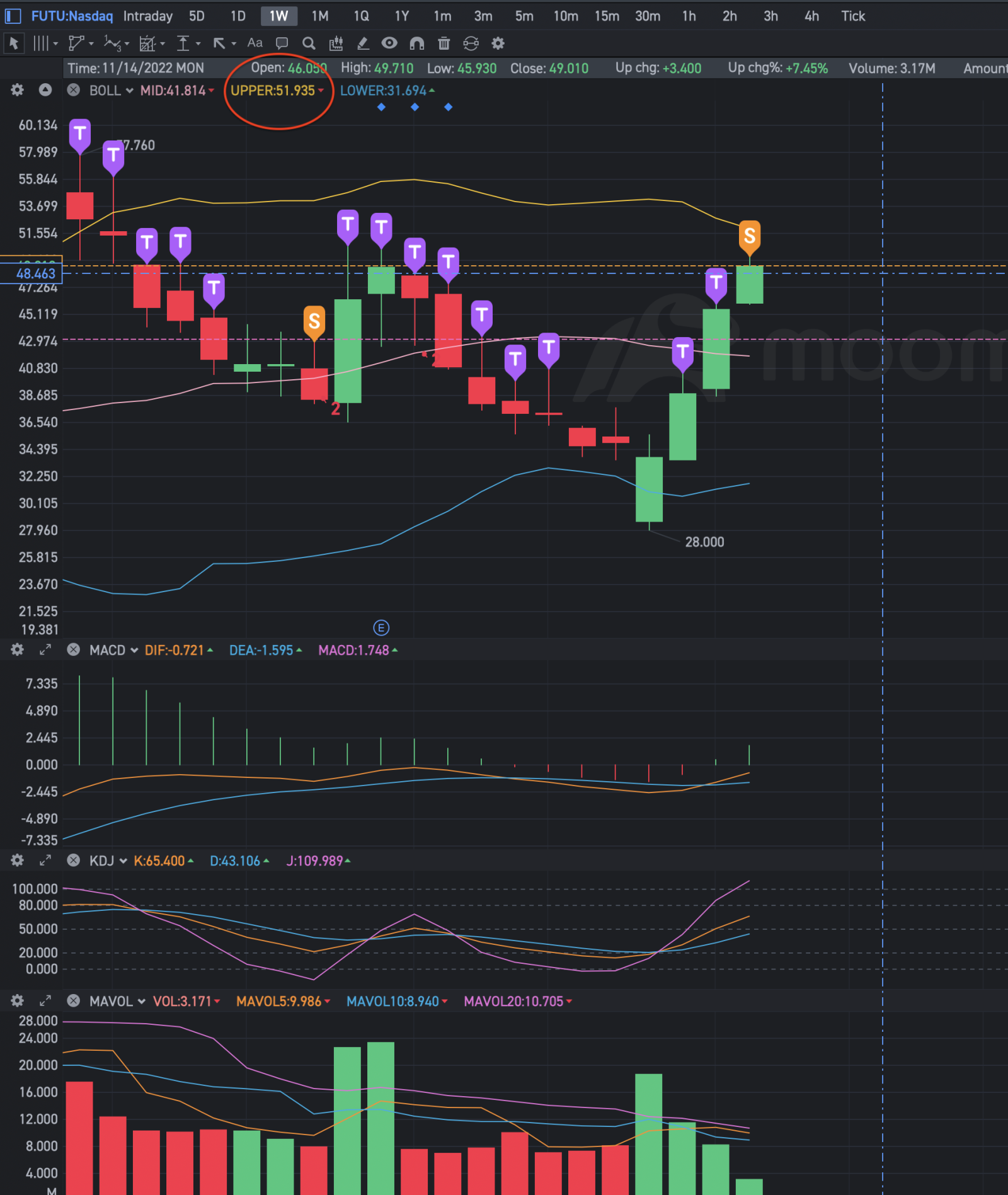Screen dimensions: 1008x1195
Task: Open MACD indicator settings gear
Action: point(18,649)
